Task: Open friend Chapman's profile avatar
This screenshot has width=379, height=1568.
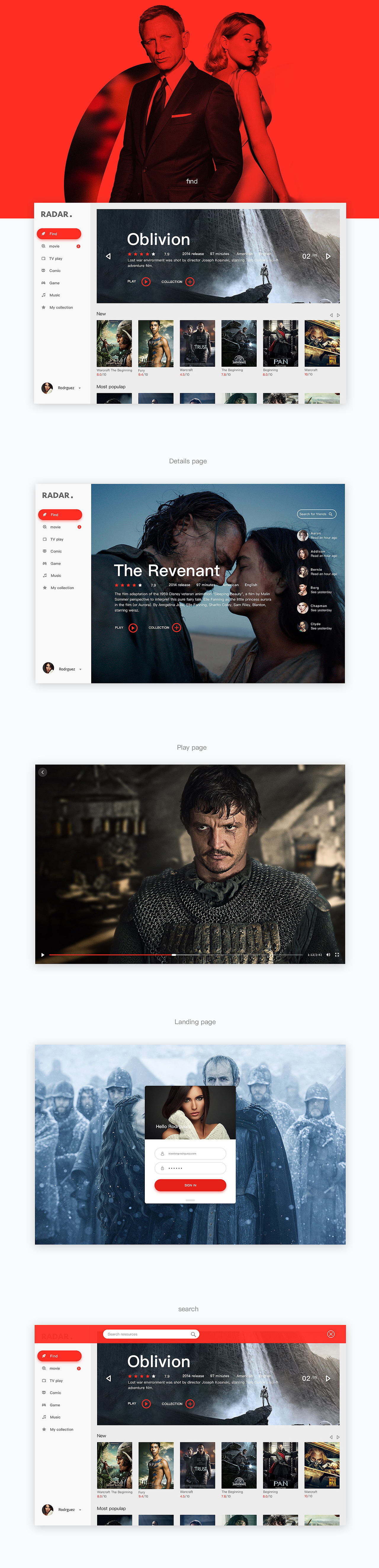Action: [302, 608]
